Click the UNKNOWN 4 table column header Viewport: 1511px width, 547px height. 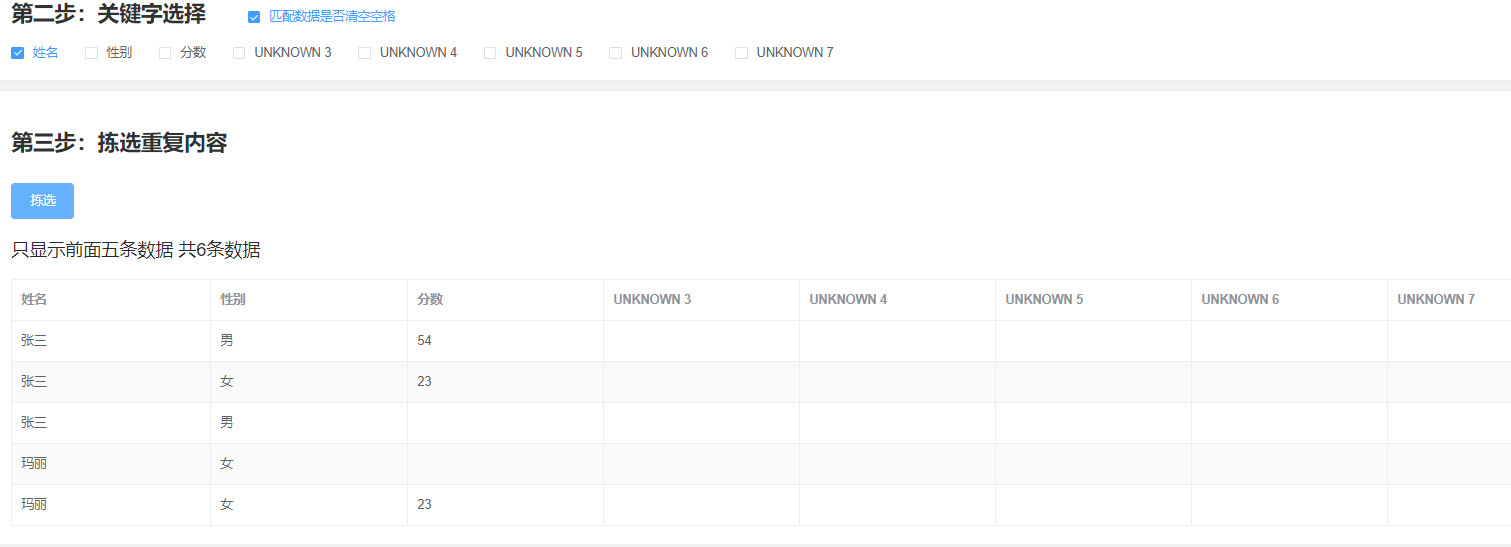[897, 300]
